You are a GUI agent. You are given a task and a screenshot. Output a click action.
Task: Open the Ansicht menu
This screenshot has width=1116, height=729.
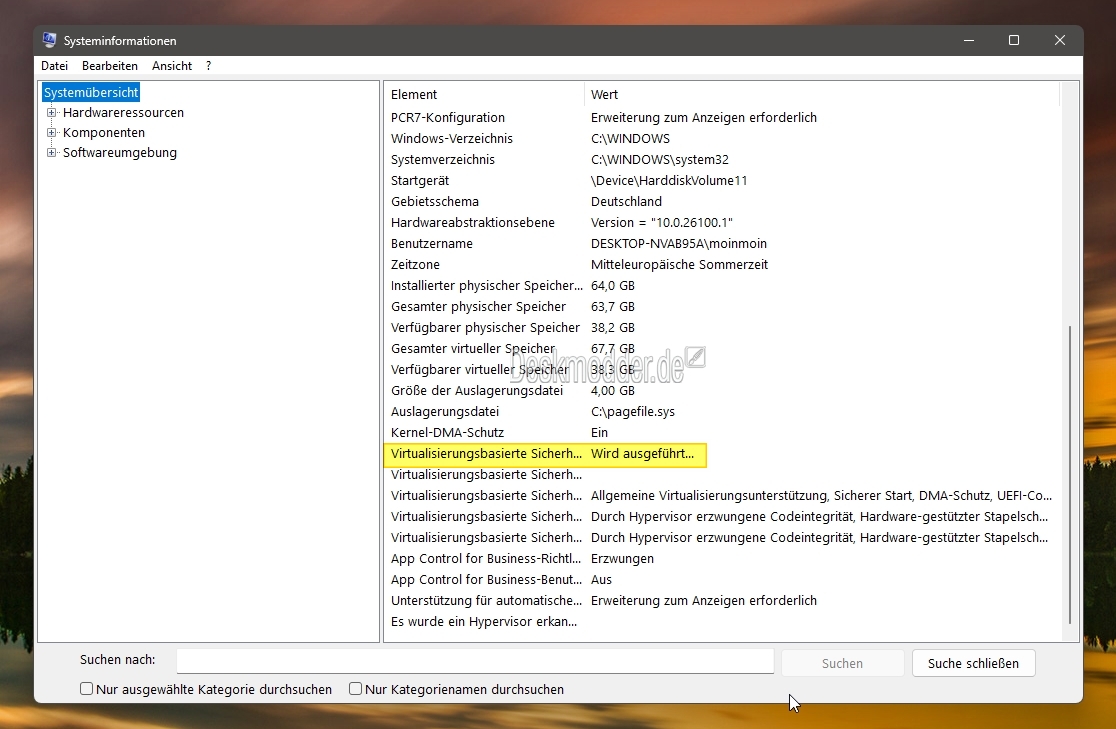click(x=172, y=65)
